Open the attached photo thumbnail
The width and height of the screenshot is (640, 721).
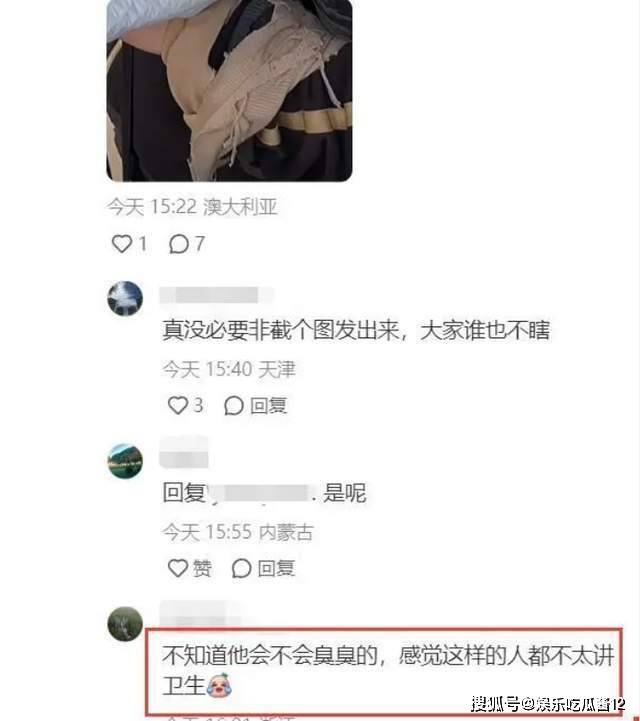[229, 90]
